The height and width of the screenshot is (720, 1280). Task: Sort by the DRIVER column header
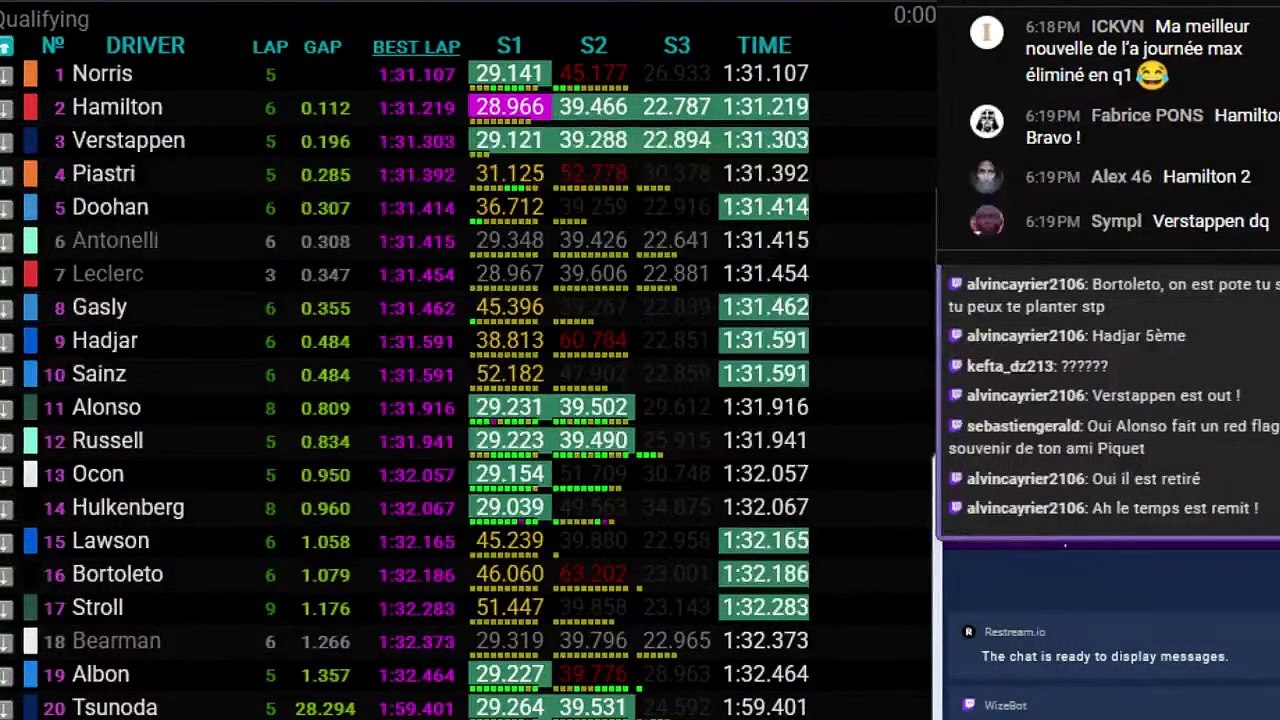[x=145, y=46]
